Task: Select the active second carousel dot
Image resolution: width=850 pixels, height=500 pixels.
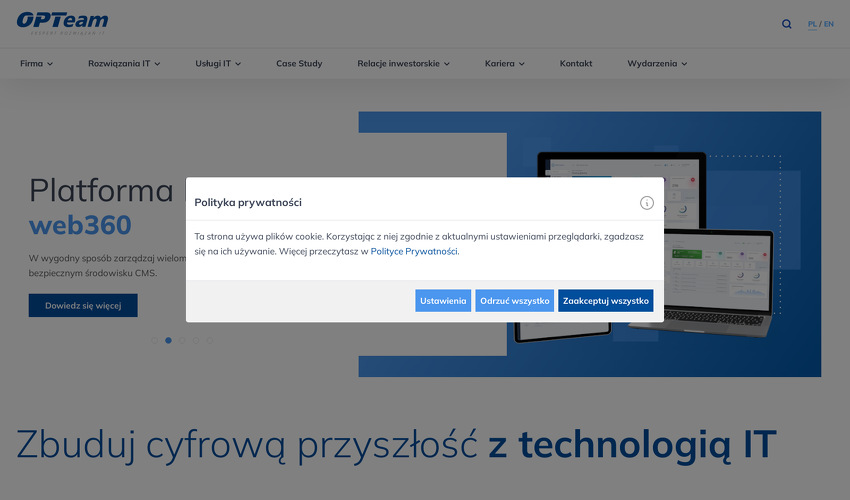Action: pyautogui.click(x=169, y=341)
